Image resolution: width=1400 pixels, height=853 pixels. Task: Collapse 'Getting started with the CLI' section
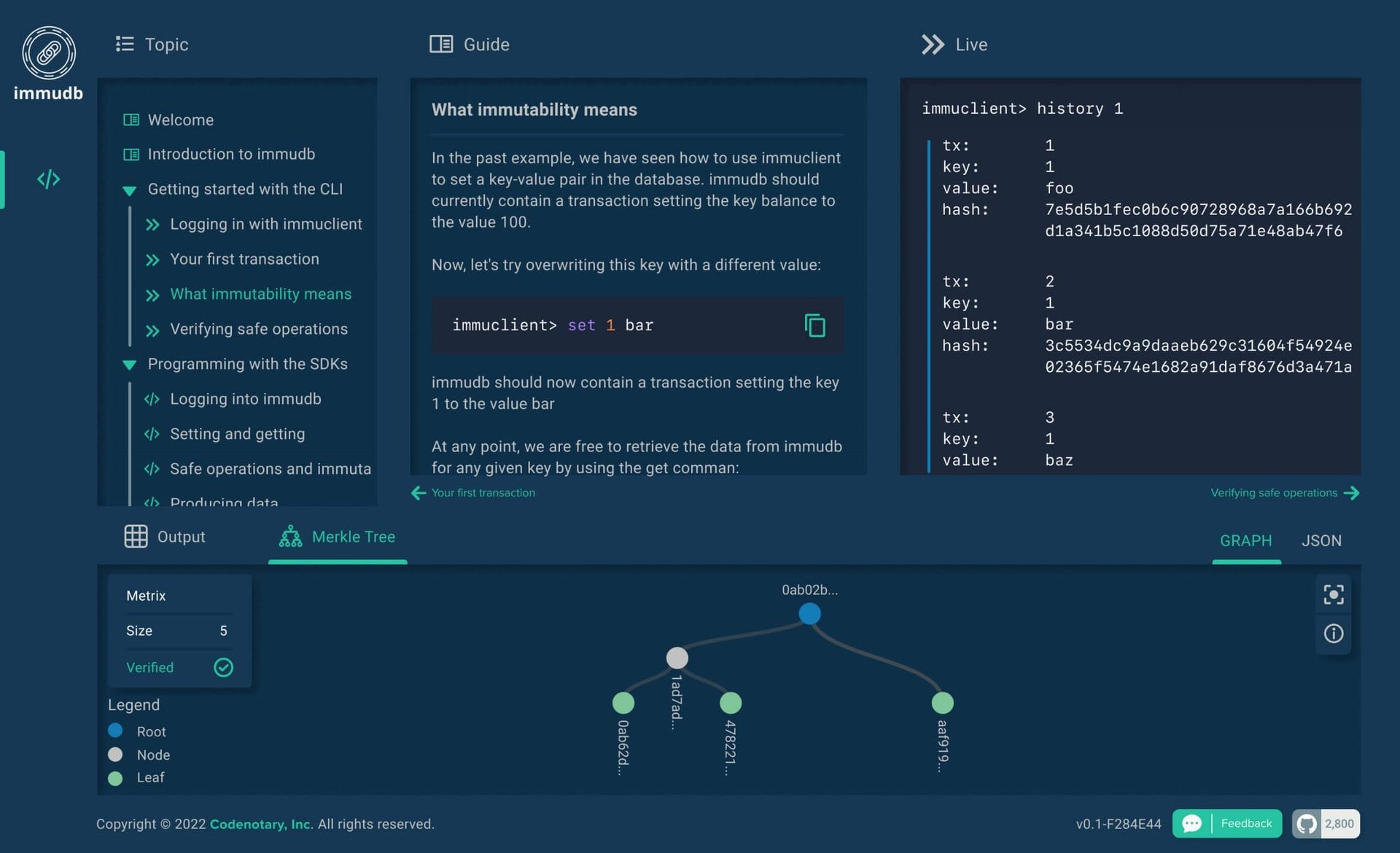click(130, 190)
